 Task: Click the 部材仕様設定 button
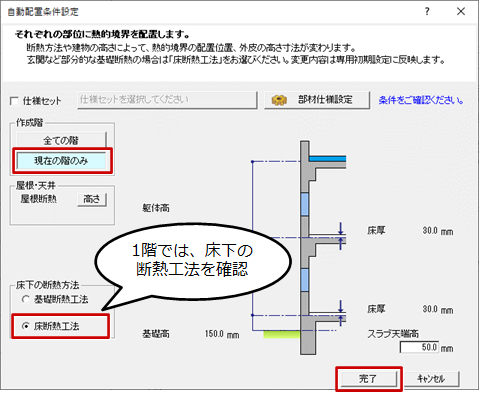317,100
